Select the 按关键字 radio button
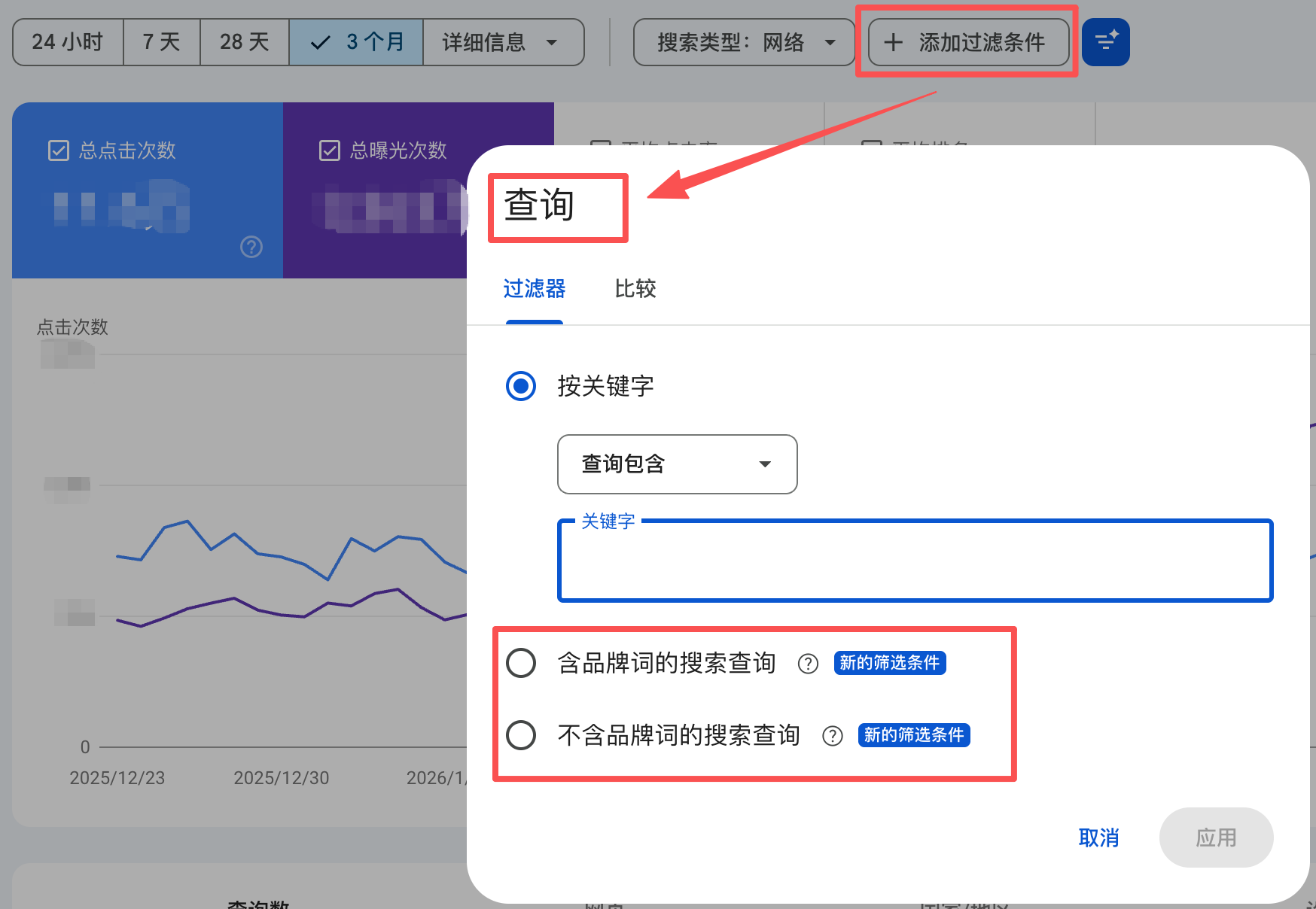The width and height of the screenshot is (1316, 909). pos(521,386)
